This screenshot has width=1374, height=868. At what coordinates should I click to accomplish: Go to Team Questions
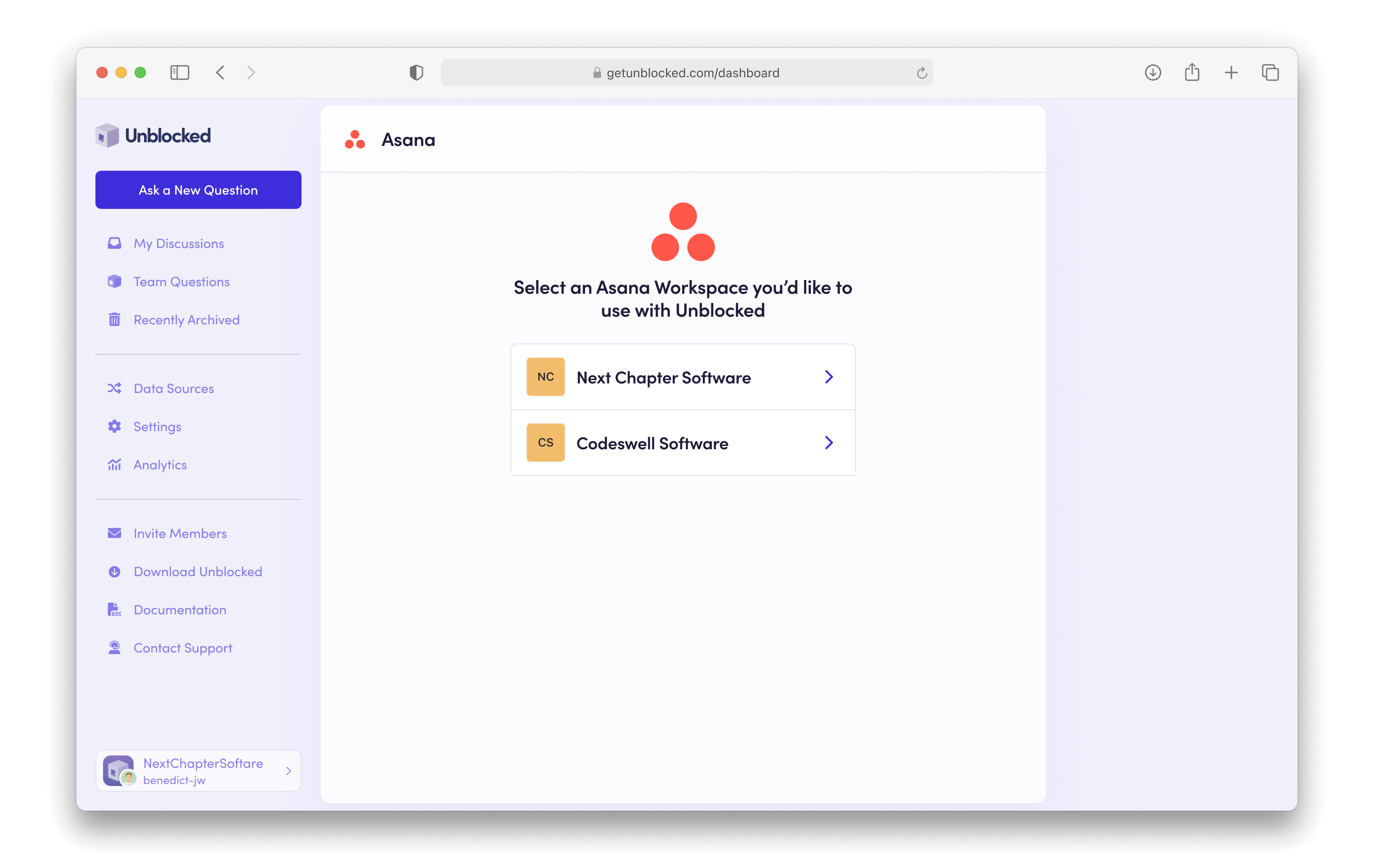click(181, 282)
